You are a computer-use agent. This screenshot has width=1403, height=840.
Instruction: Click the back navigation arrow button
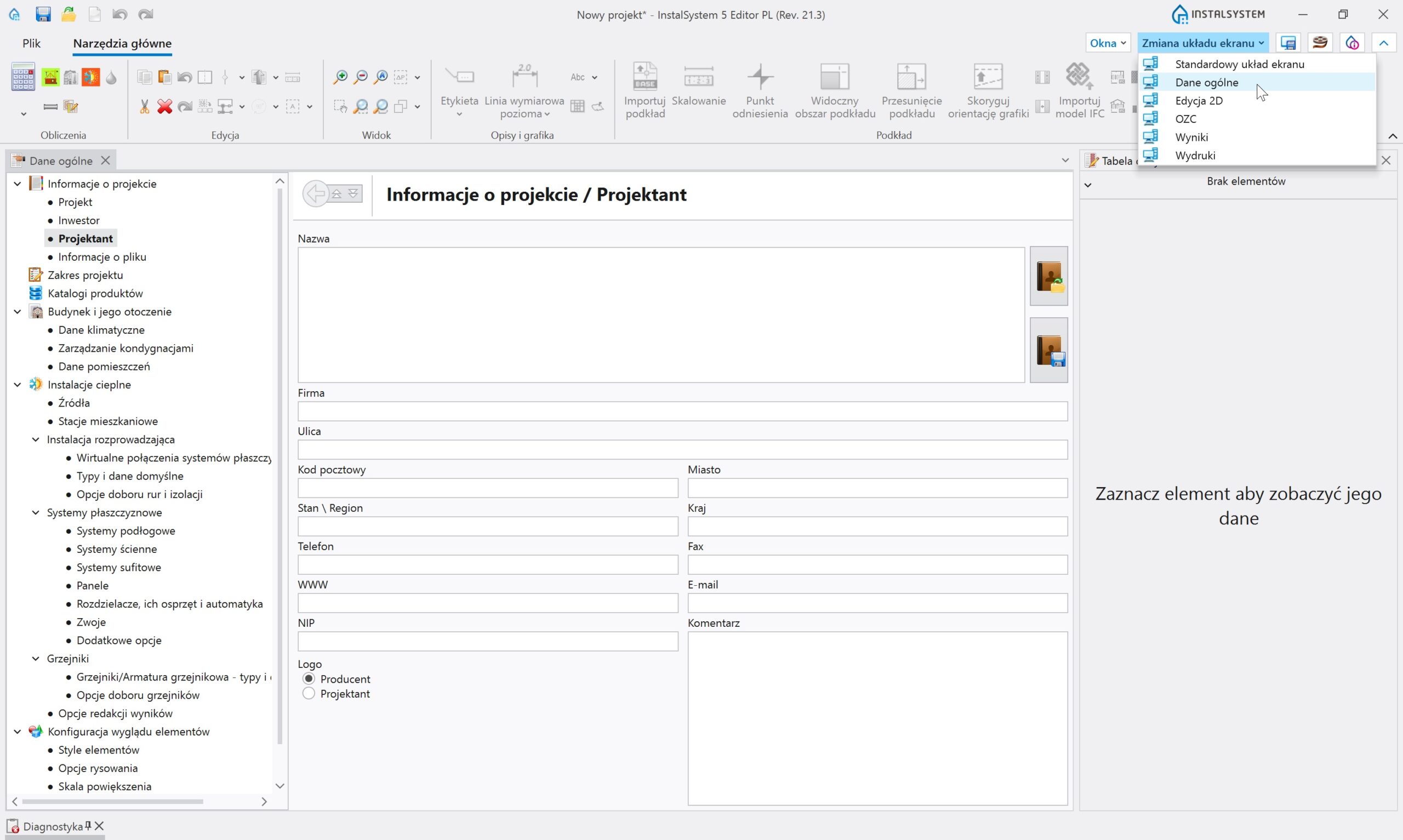(315, 194)
